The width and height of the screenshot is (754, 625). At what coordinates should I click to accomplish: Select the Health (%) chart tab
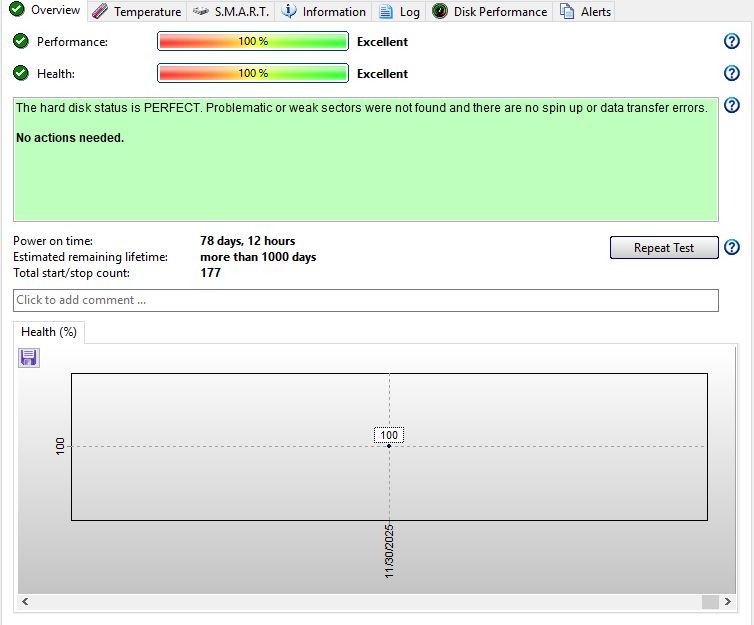[49, 332]
